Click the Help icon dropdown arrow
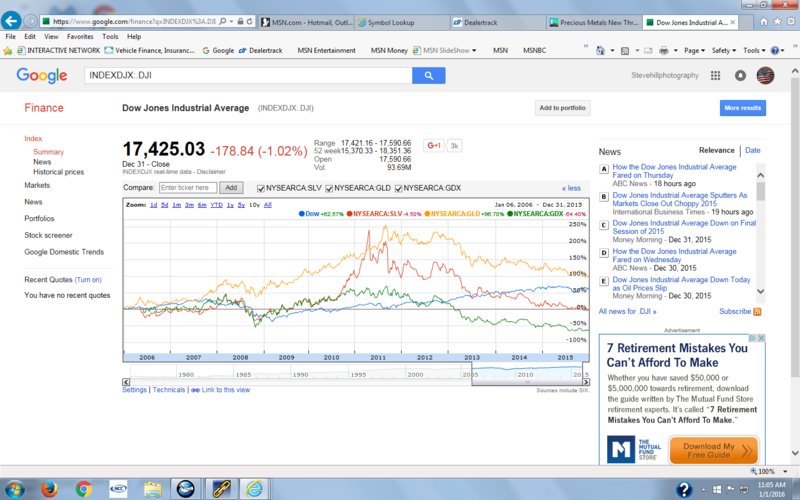This screenshot has width=800, height=500. coord(783,51)
